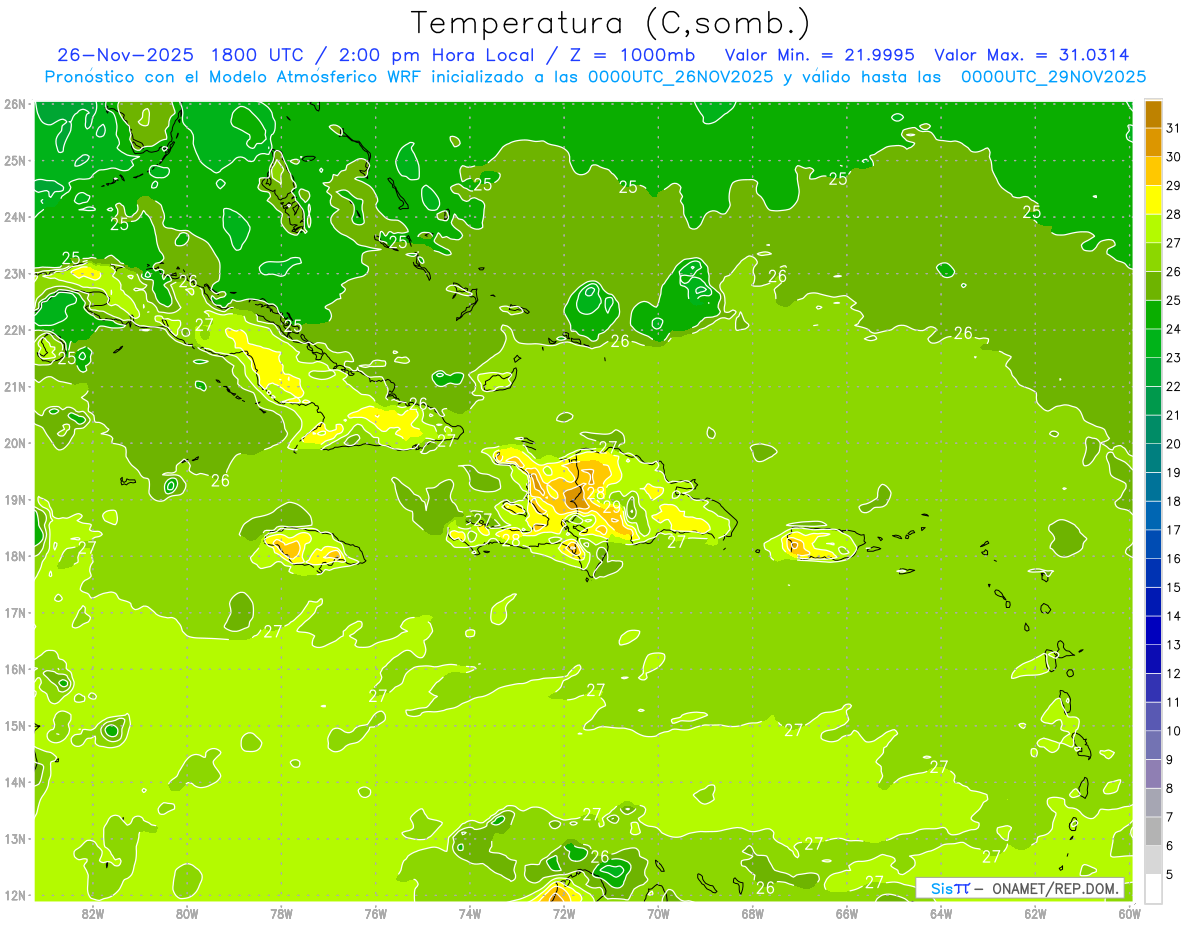Screen dimensions: 1200x927
Task: Click the "72W" longitude axis label
Action: (x=564, y=913)
